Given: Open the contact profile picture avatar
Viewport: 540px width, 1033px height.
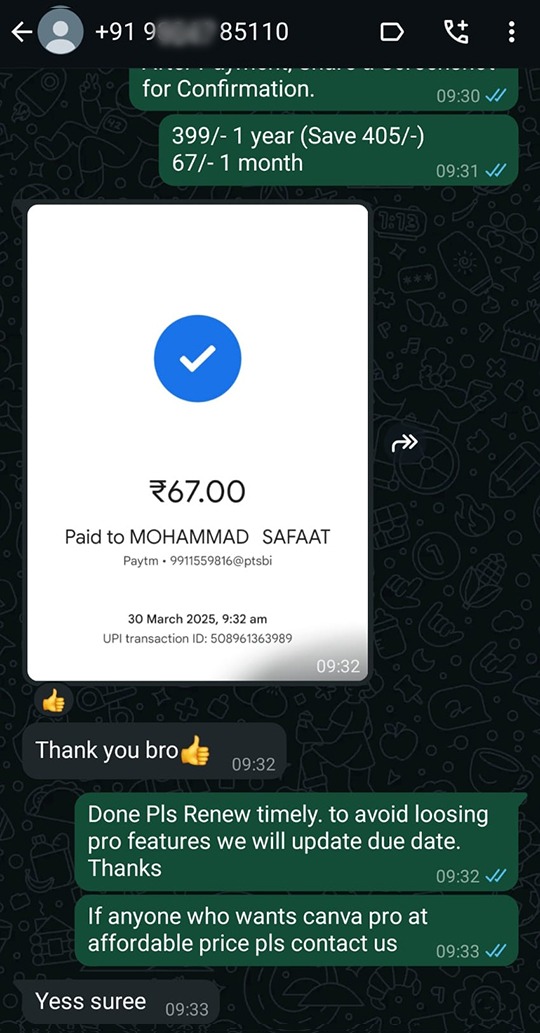Looking at the screenshot, I should click(61, 32).
